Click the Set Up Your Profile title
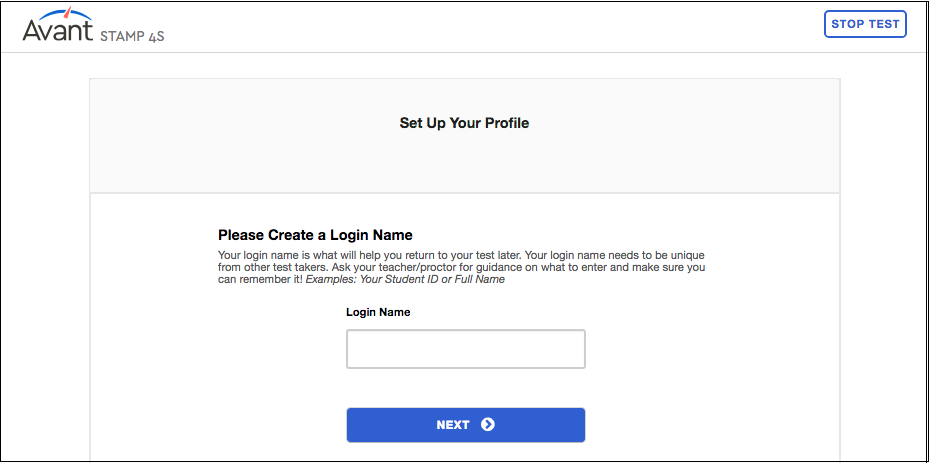This screenshot has width=929, height=463. (464, 123)
